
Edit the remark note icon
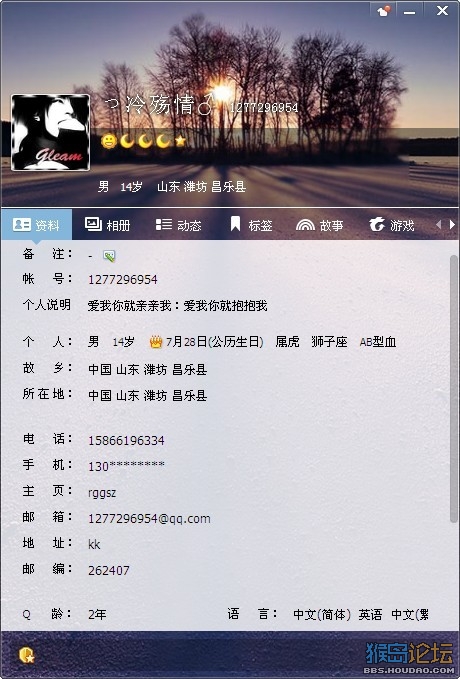[x=109, y=256]
